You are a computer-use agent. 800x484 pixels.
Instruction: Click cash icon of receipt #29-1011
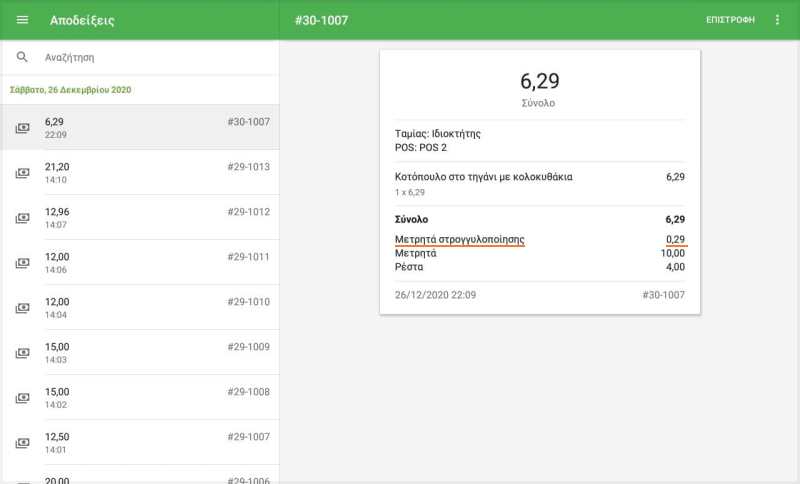pos(22,263)
